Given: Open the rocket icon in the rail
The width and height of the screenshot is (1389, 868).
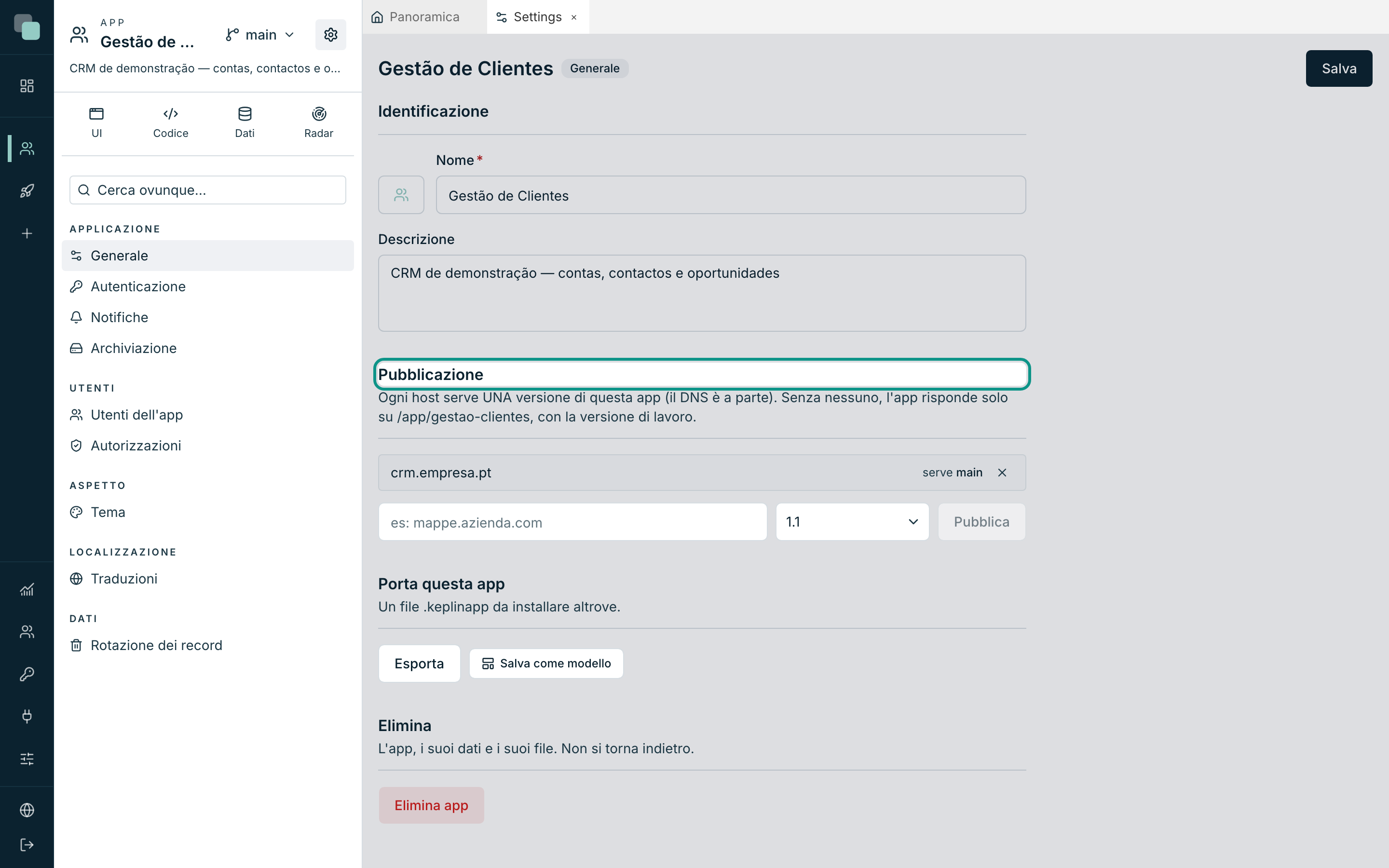Looking at the screenshot, I should pyautogui.click(x=27, y=190).
